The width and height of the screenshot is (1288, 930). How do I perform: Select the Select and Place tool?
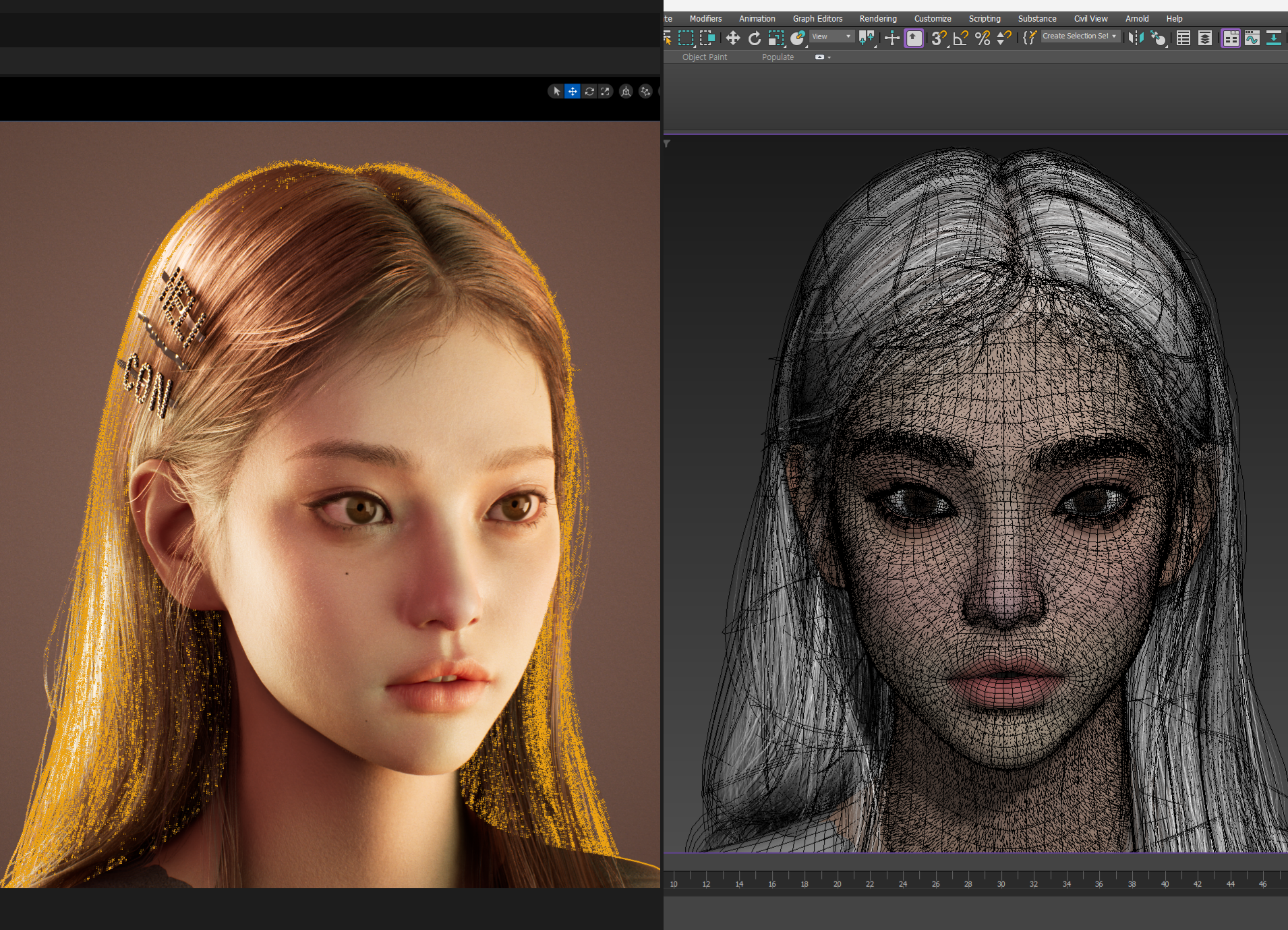[798, 38]
